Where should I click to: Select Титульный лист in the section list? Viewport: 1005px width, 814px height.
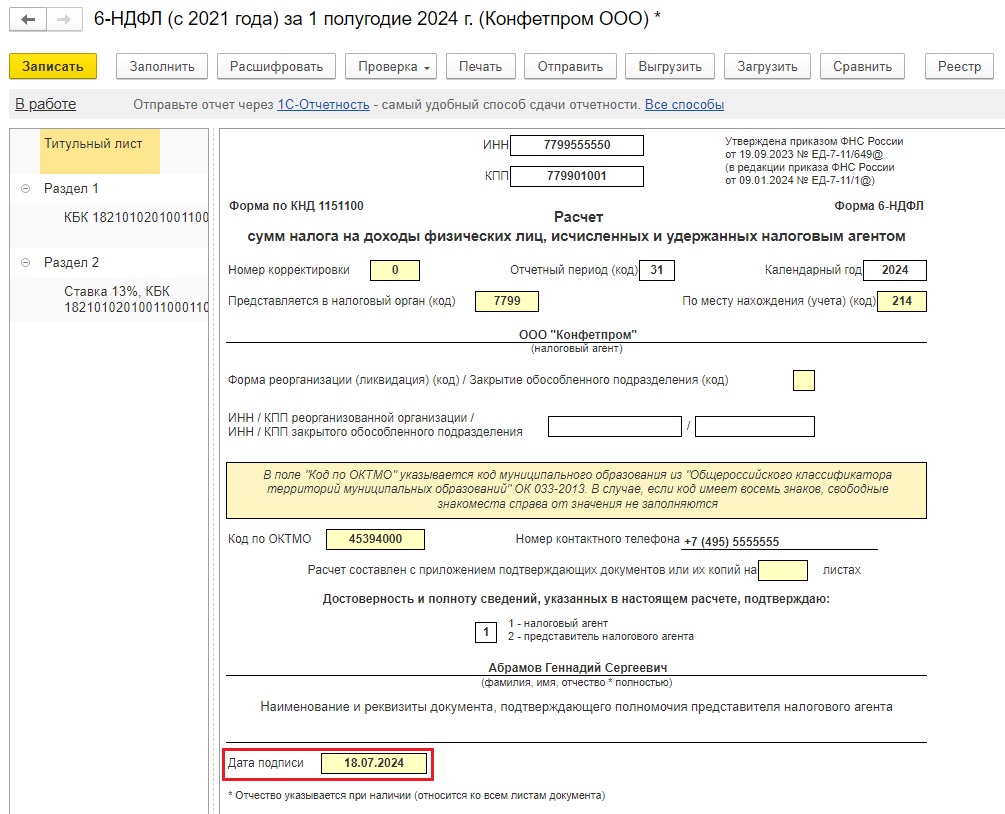pos(99,151)
